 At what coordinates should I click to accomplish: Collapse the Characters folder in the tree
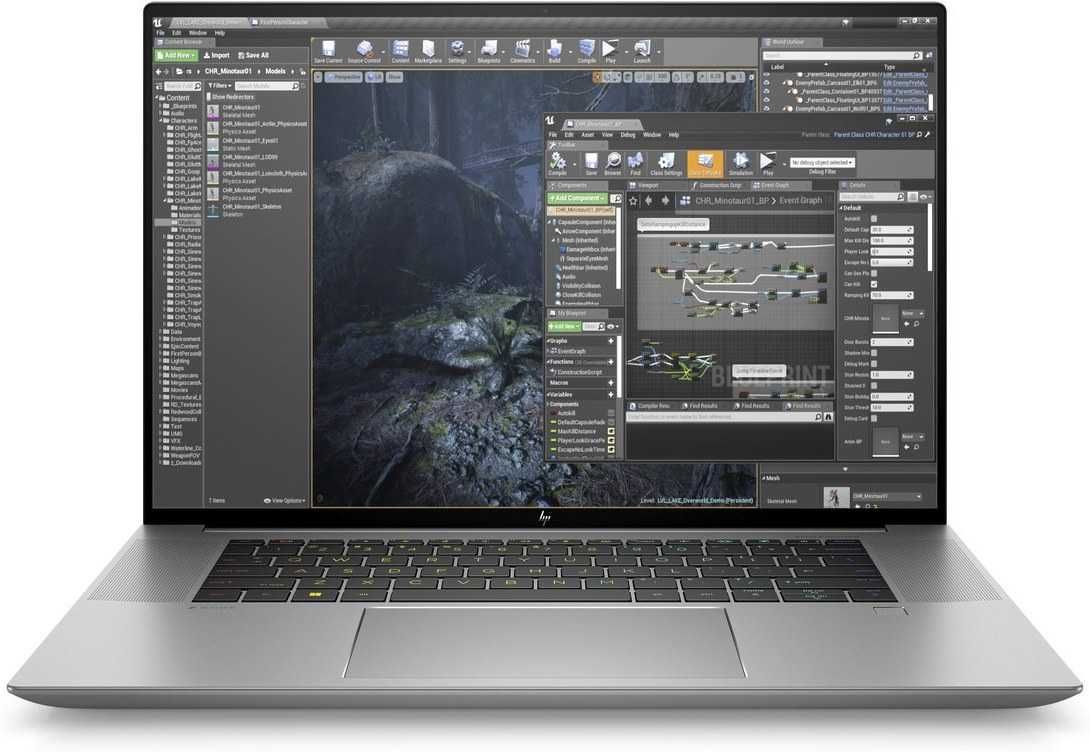161,121
